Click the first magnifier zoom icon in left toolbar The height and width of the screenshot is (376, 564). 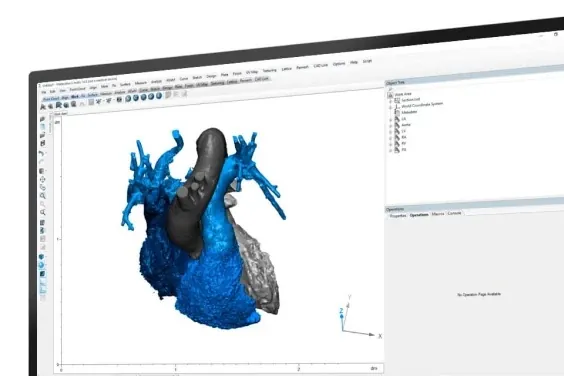point(42,196)
